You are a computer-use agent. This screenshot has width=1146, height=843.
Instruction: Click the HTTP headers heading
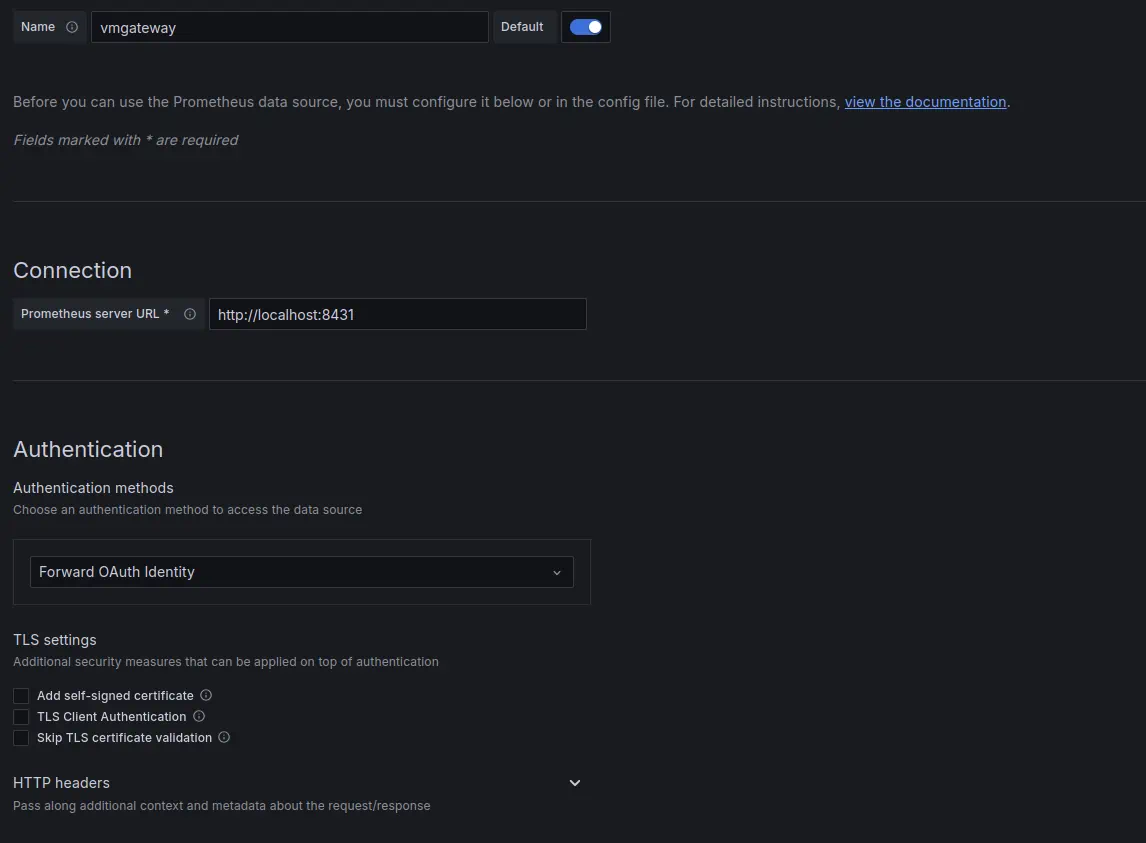[x=61, y=783]
